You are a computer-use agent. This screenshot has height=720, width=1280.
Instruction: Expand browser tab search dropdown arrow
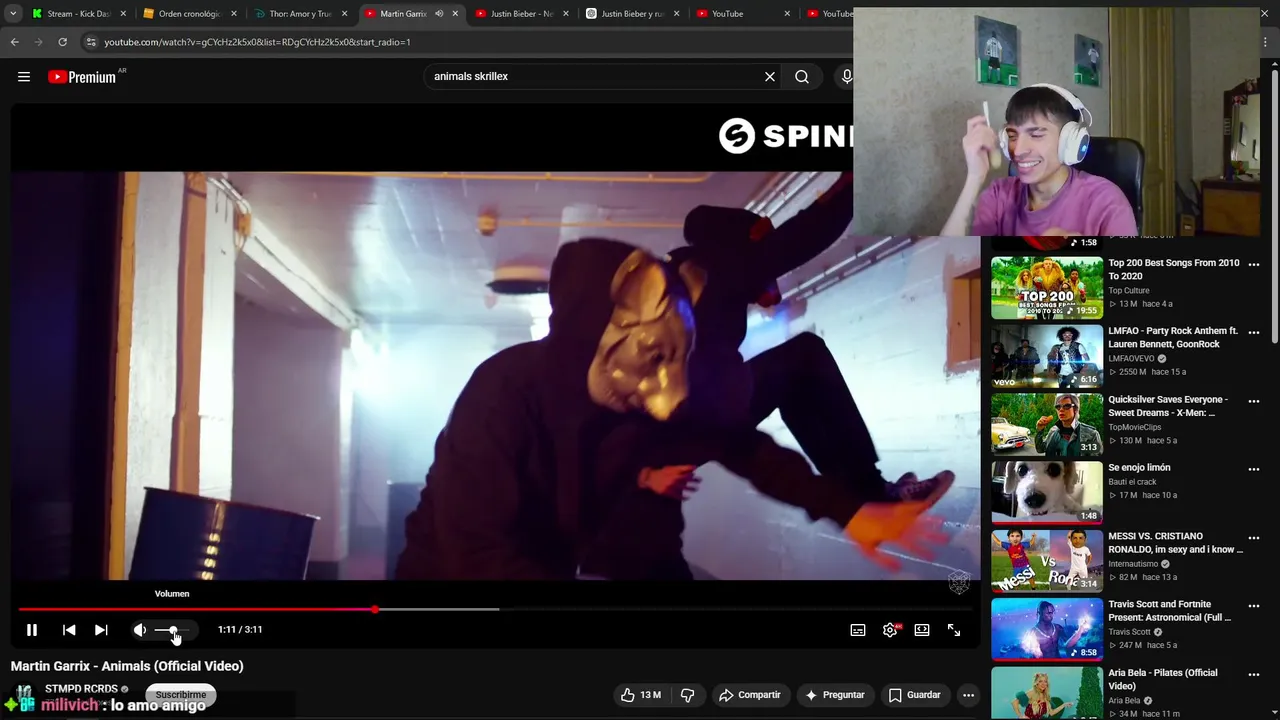(12, 14)
